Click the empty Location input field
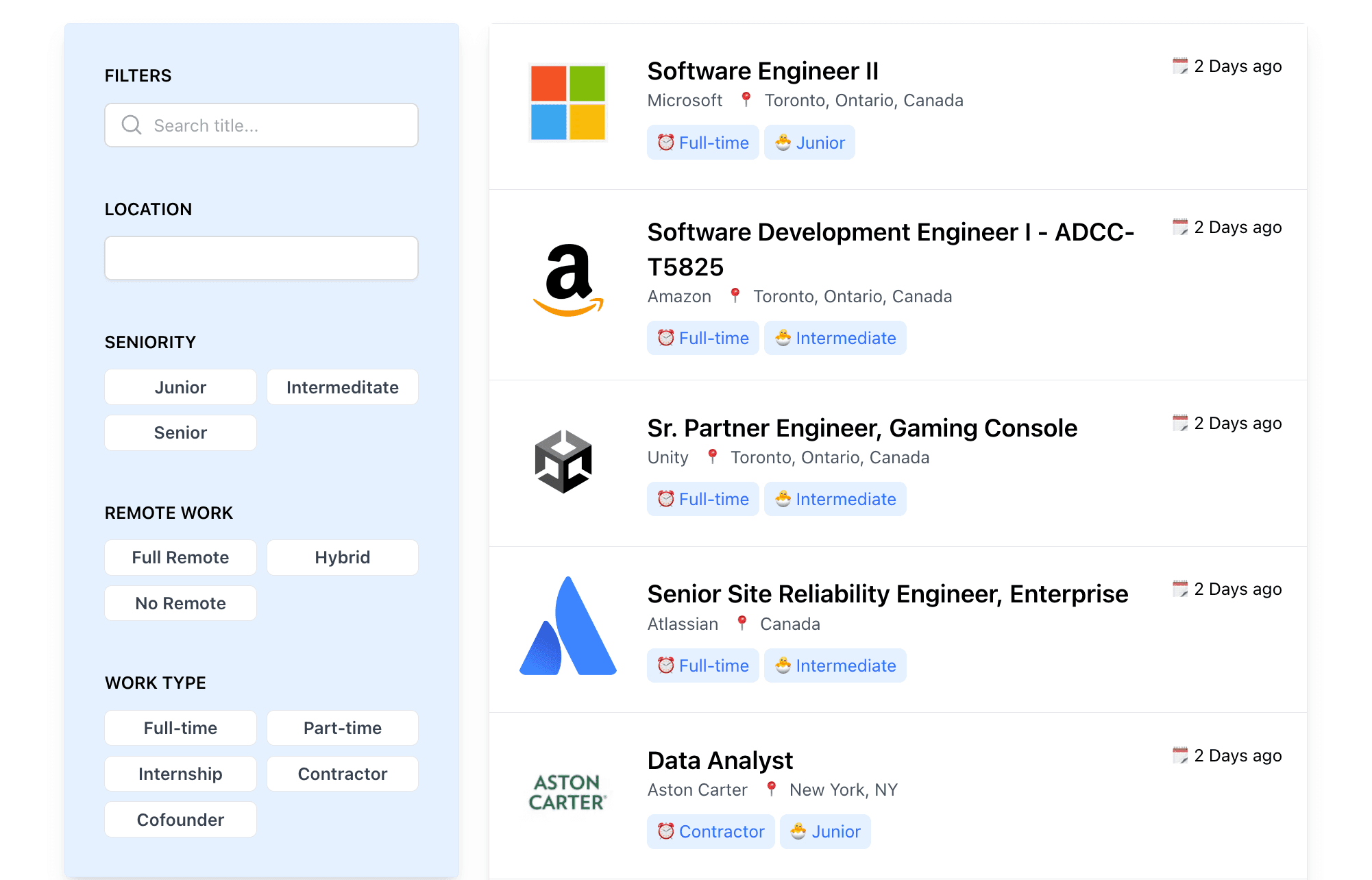 [262, 258]
